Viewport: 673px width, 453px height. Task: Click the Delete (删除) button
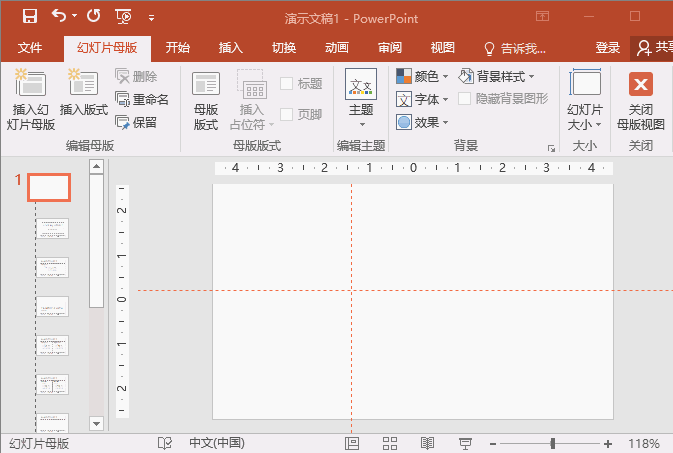[x=136, y=76]
